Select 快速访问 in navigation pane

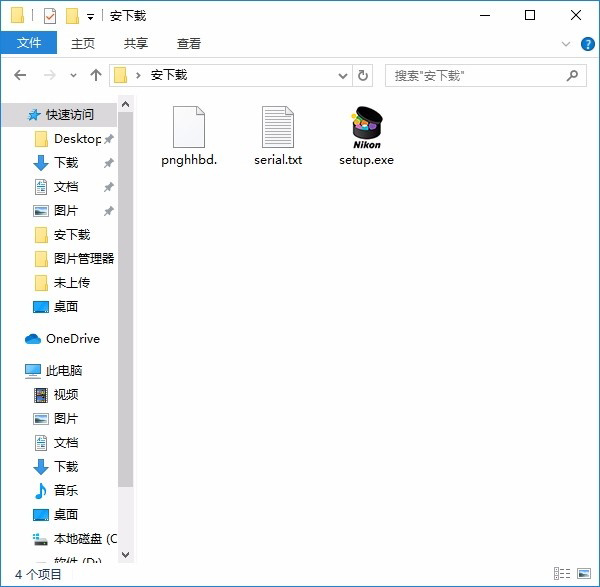pos(59,114)
